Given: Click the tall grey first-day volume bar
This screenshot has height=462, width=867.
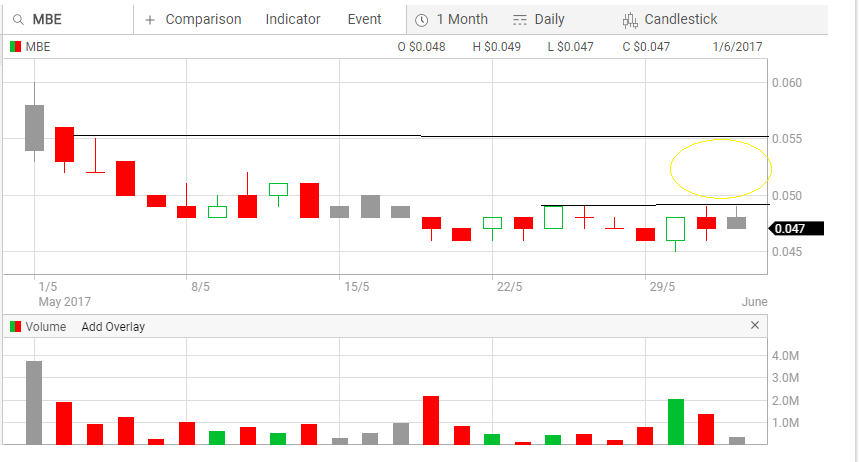Looking at the screenshot, I should tap(34, 403).
